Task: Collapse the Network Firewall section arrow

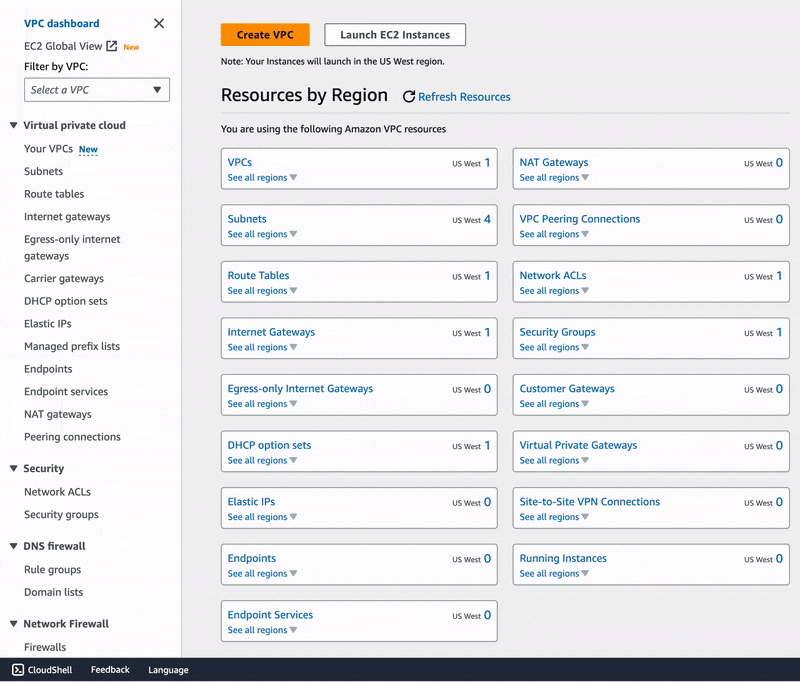Action: [14, 624]
